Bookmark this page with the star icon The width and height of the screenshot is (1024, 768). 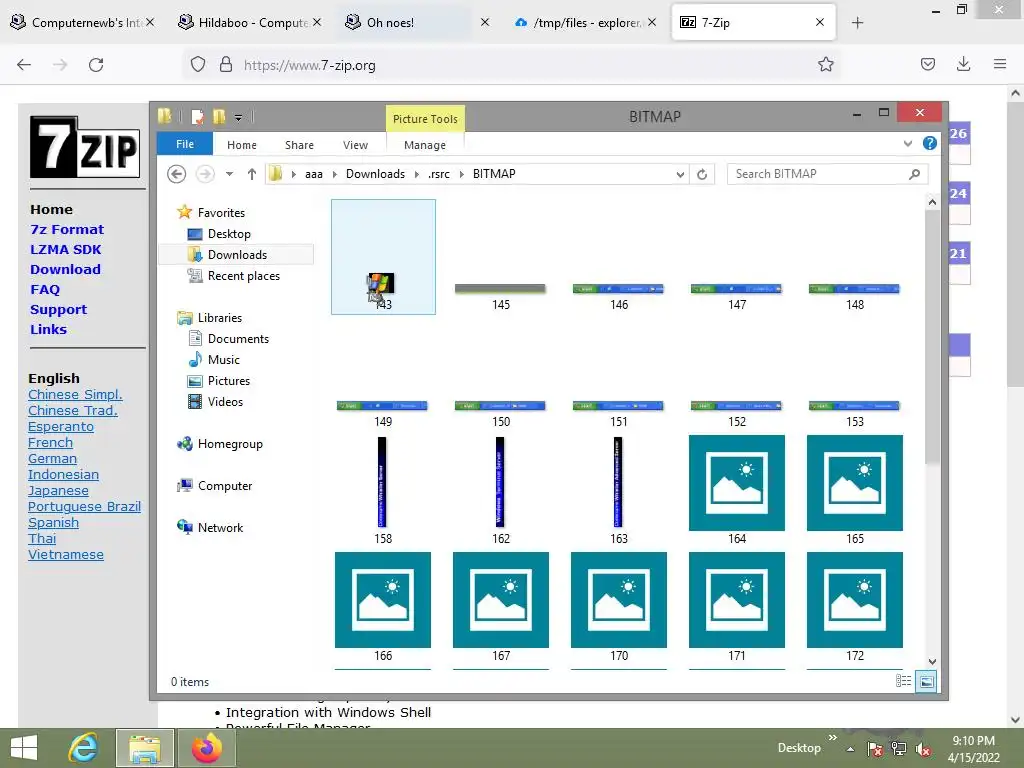[x=825, y=64]
